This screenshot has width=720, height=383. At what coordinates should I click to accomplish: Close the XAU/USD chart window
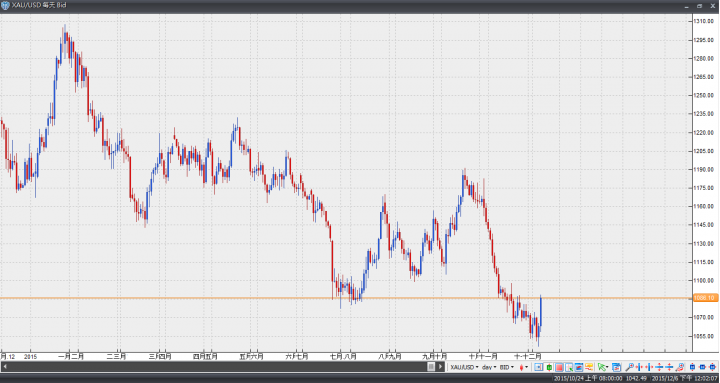713,6
